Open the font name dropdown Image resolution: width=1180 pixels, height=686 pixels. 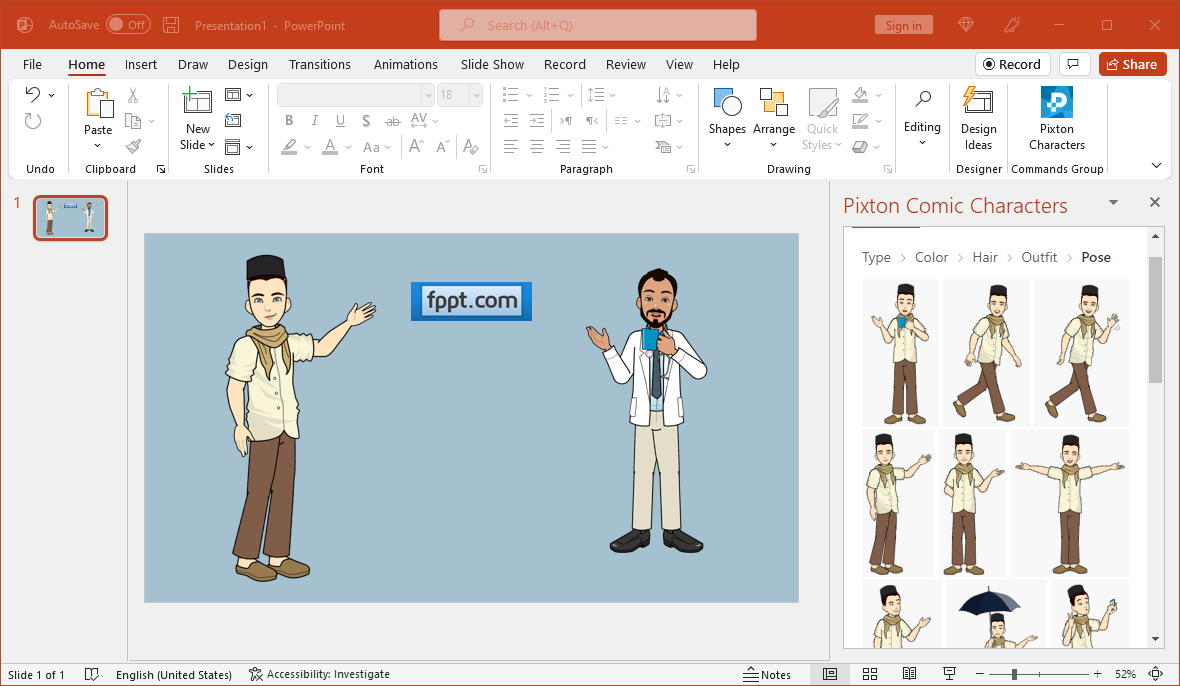click(428, 95)
